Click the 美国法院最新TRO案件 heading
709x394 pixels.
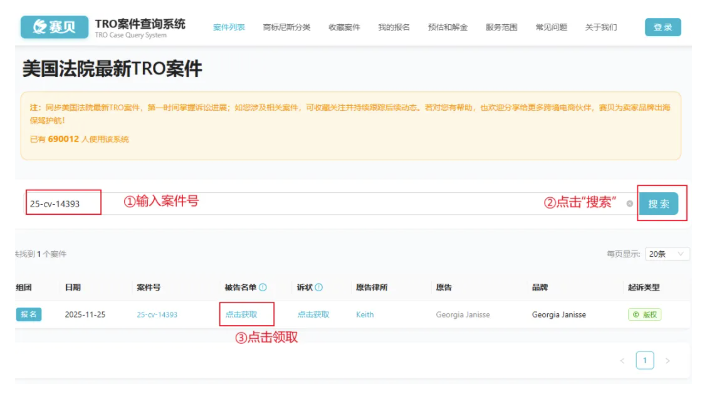112,69
